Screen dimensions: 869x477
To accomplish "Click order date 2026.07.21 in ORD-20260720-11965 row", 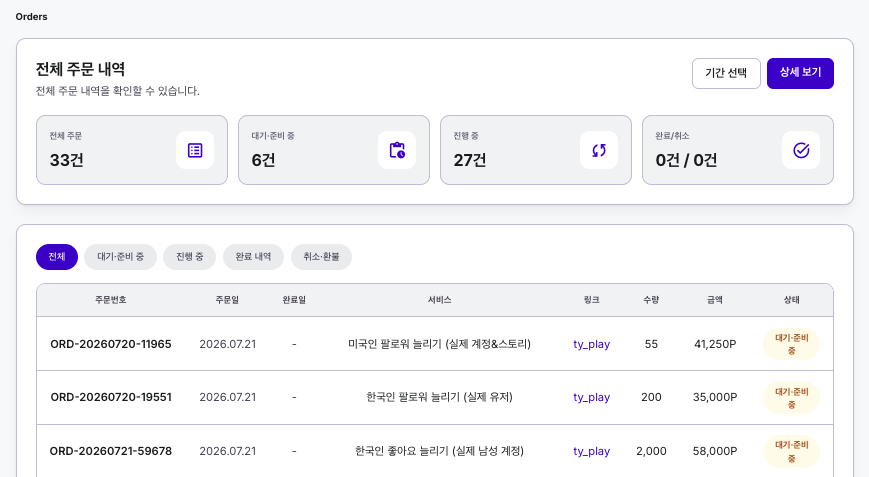I will coord(228,344).
